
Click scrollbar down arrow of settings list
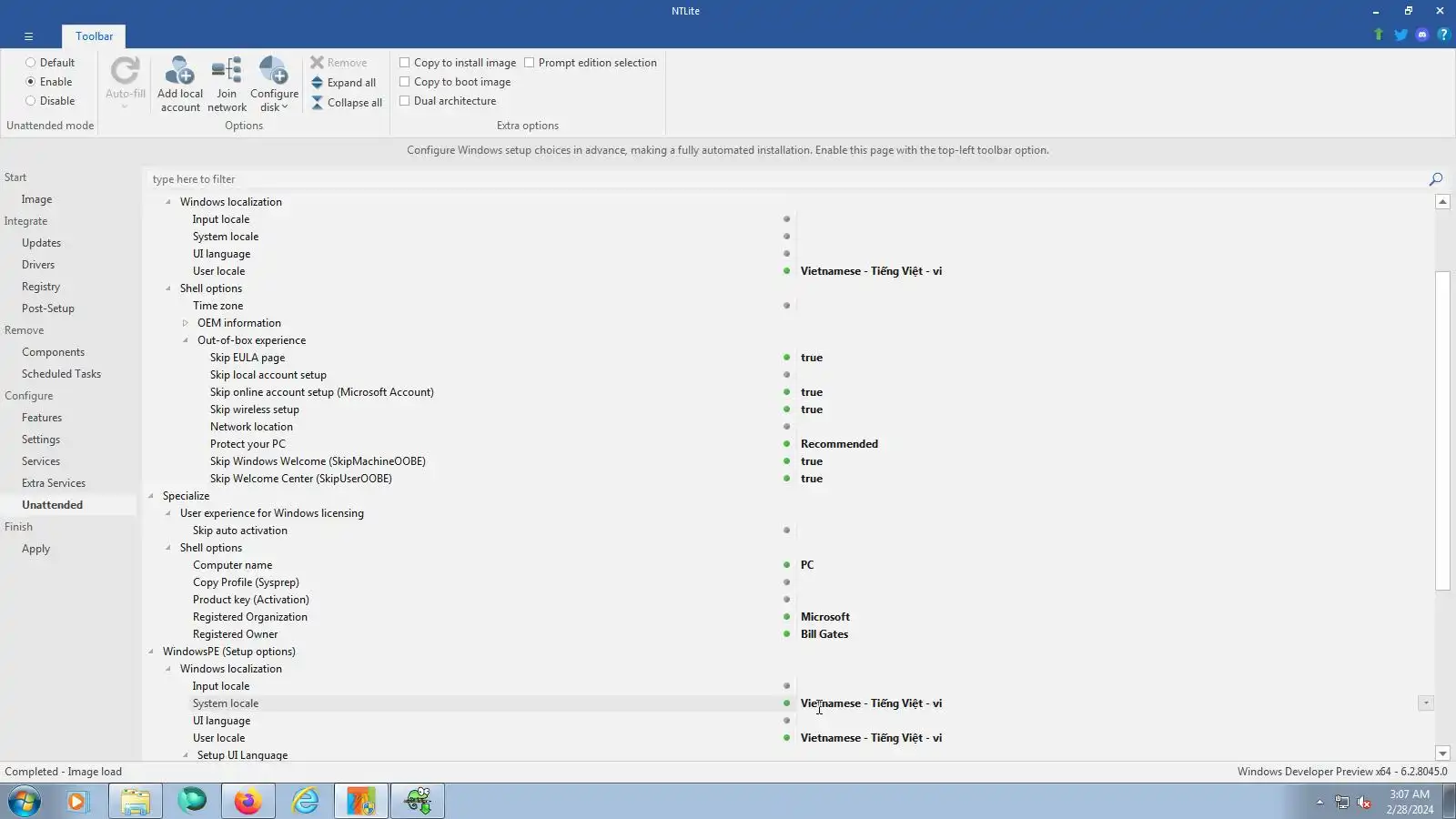coord(1442,753)
